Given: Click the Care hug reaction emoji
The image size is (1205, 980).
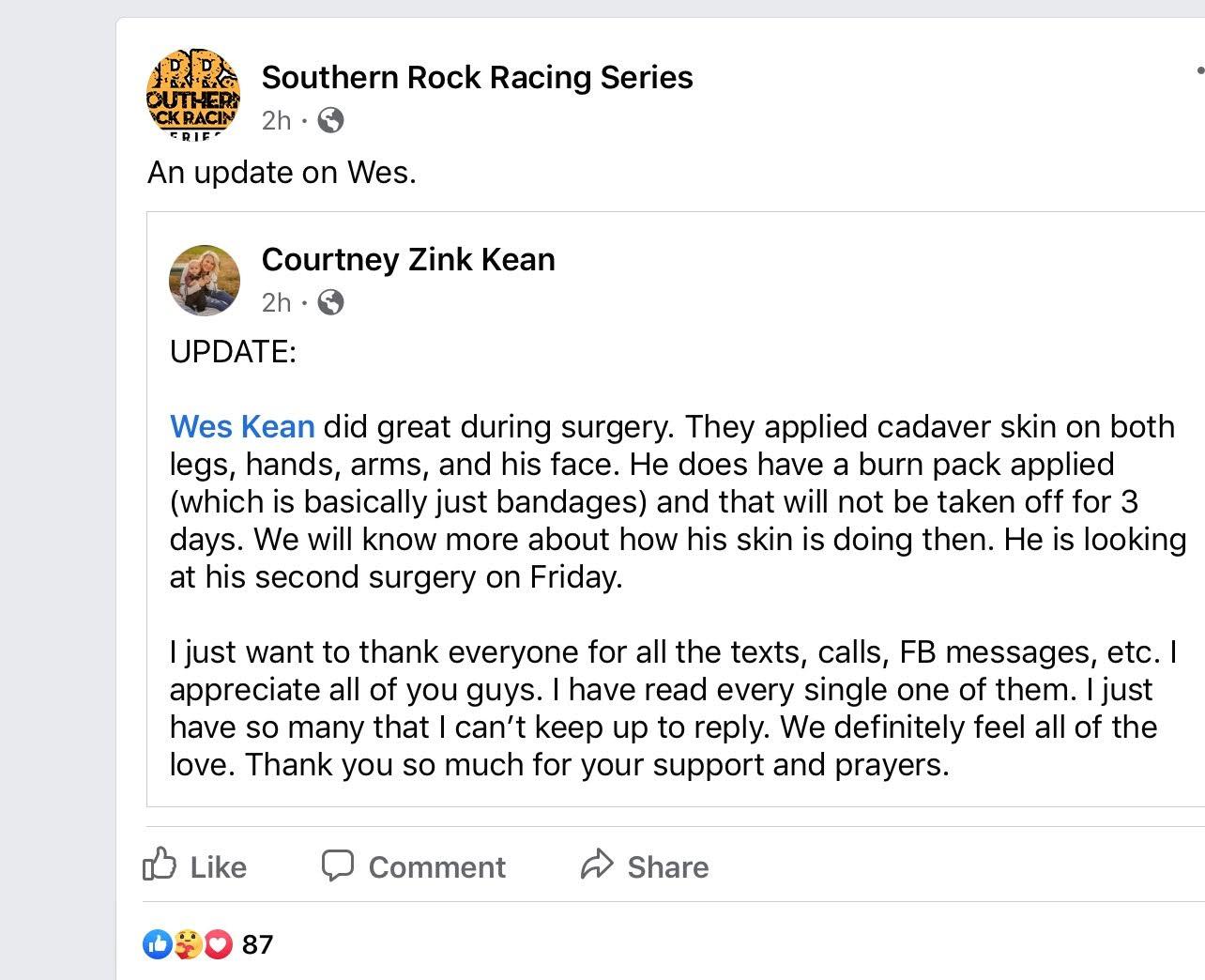Looking at the screenshot, I should click(187, 943).
